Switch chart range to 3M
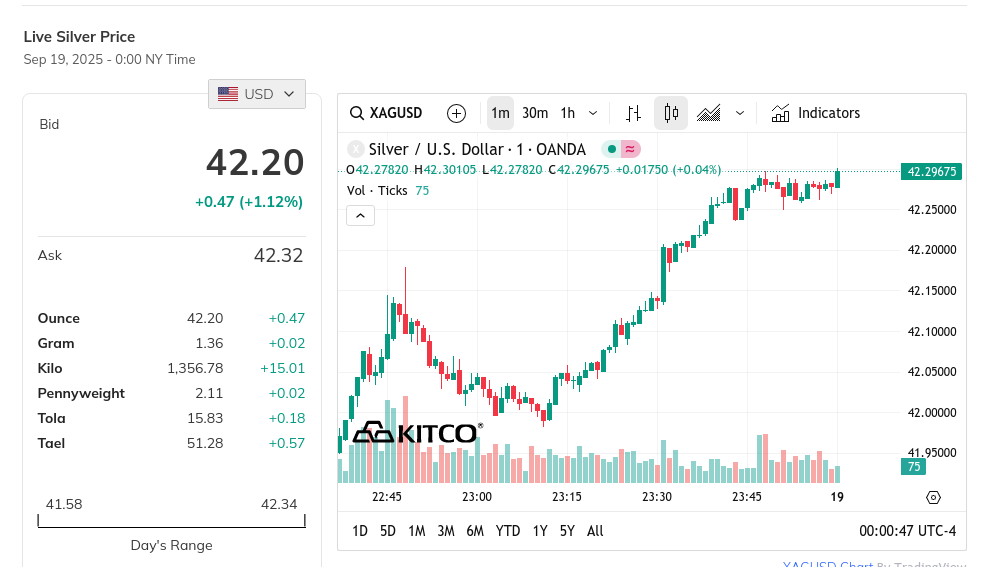 446,531
